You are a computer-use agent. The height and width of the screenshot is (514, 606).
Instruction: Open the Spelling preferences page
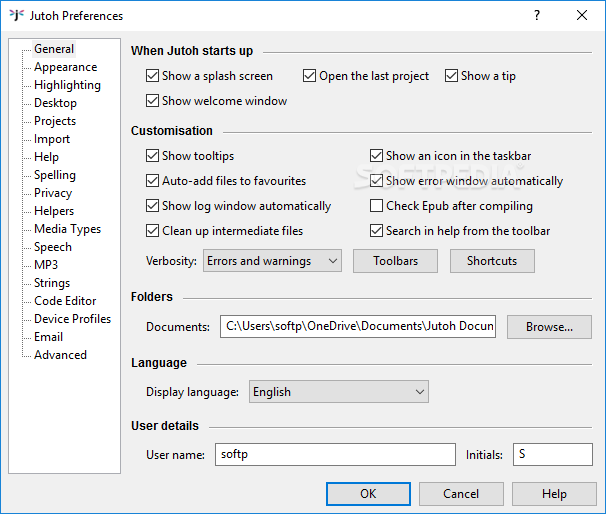point(55,175)
